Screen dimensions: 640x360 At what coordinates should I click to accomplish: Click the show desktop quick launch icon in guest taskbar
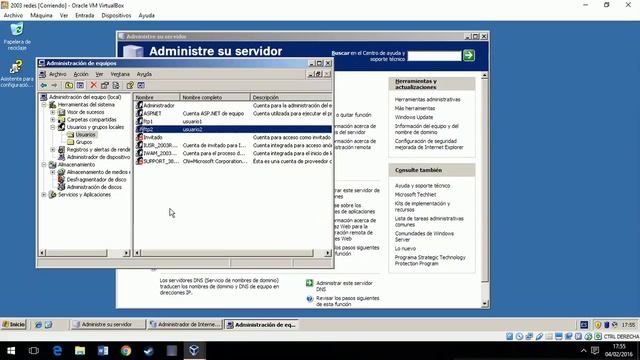(x=48, y=325)
